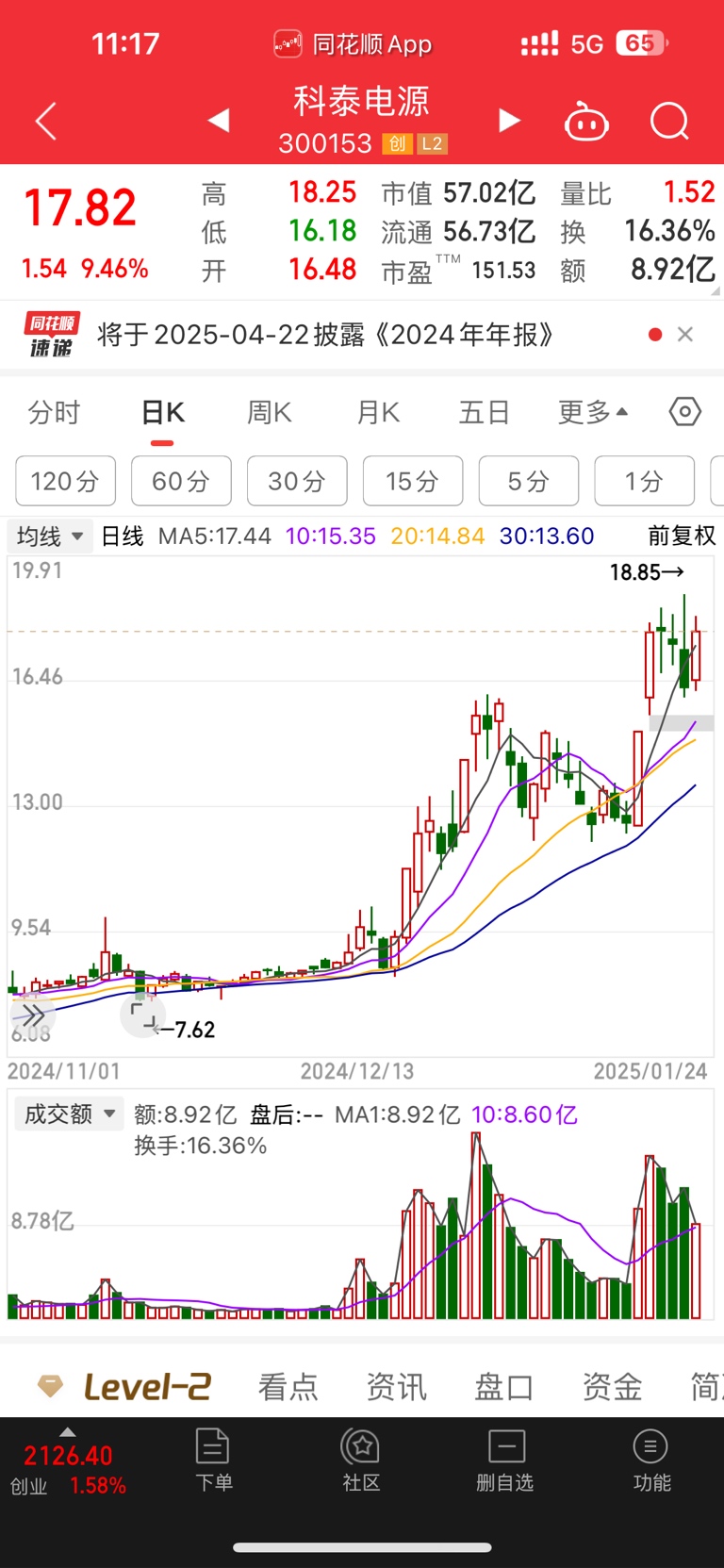Open the robot assistant icon
The width and height of the screenshot is (724, 1568).
(x=586, y=122)
